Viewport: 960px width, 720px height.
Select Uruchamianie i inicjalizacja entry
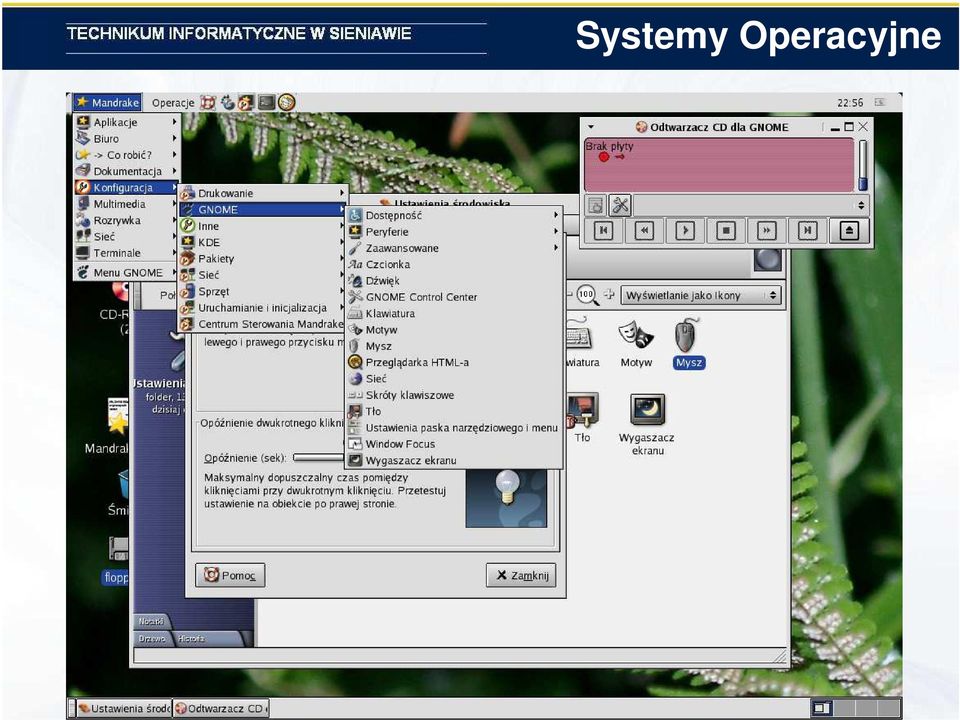(x=263, y=308)
